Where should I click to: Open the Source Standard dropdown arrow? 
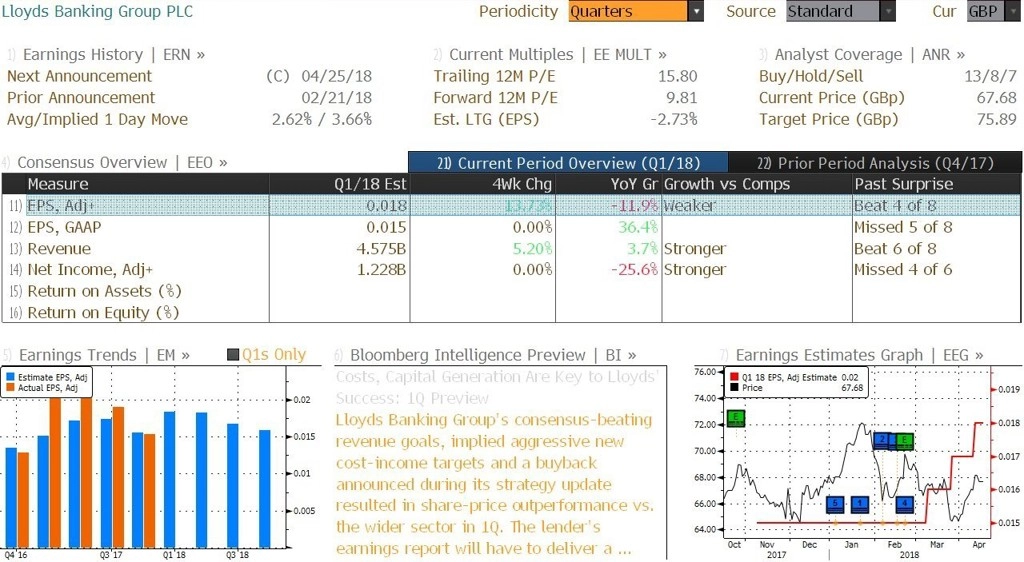888,11
